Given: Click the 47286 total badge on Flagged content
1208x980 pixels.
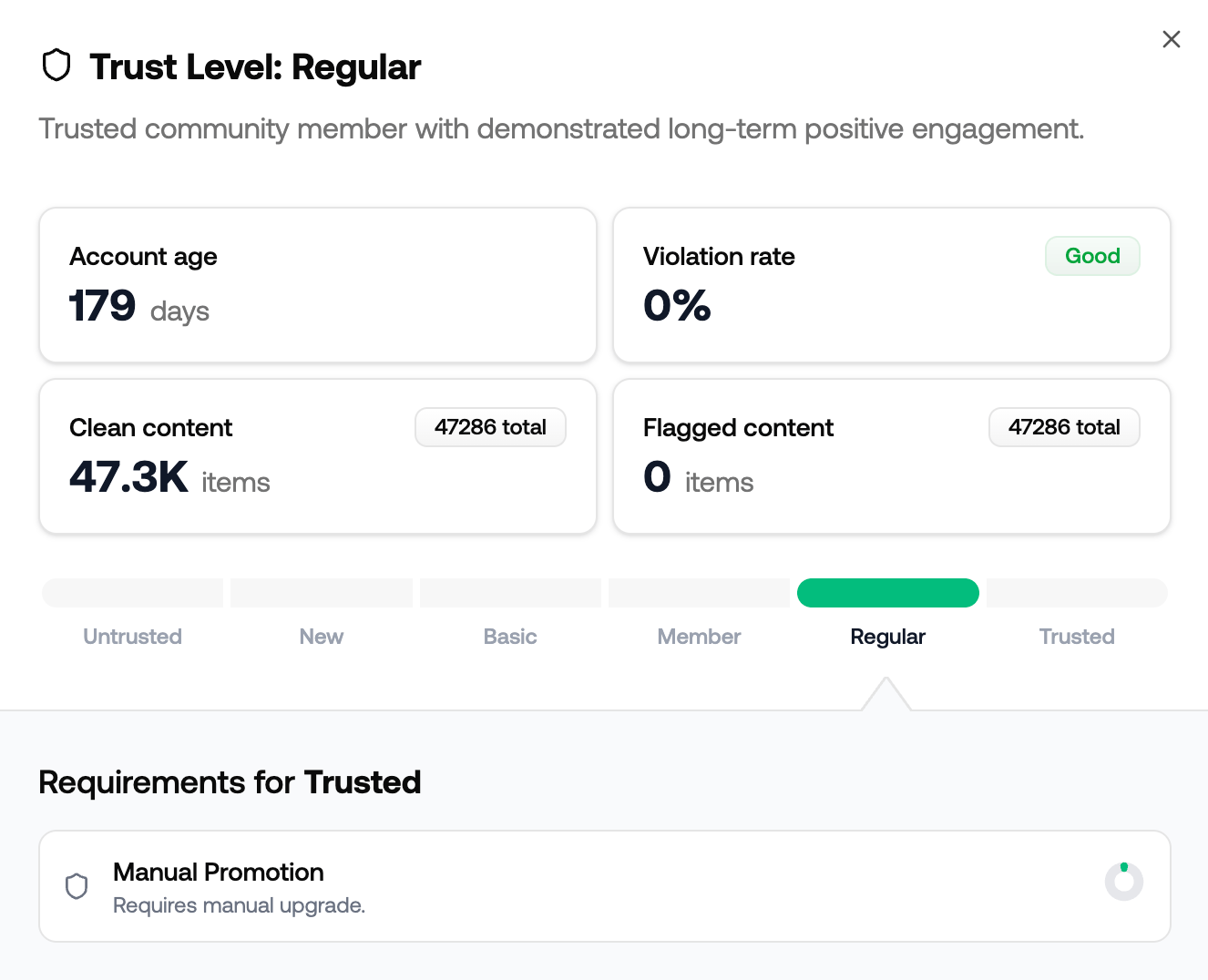Looking at the screenshot, I should (1064, 427).
